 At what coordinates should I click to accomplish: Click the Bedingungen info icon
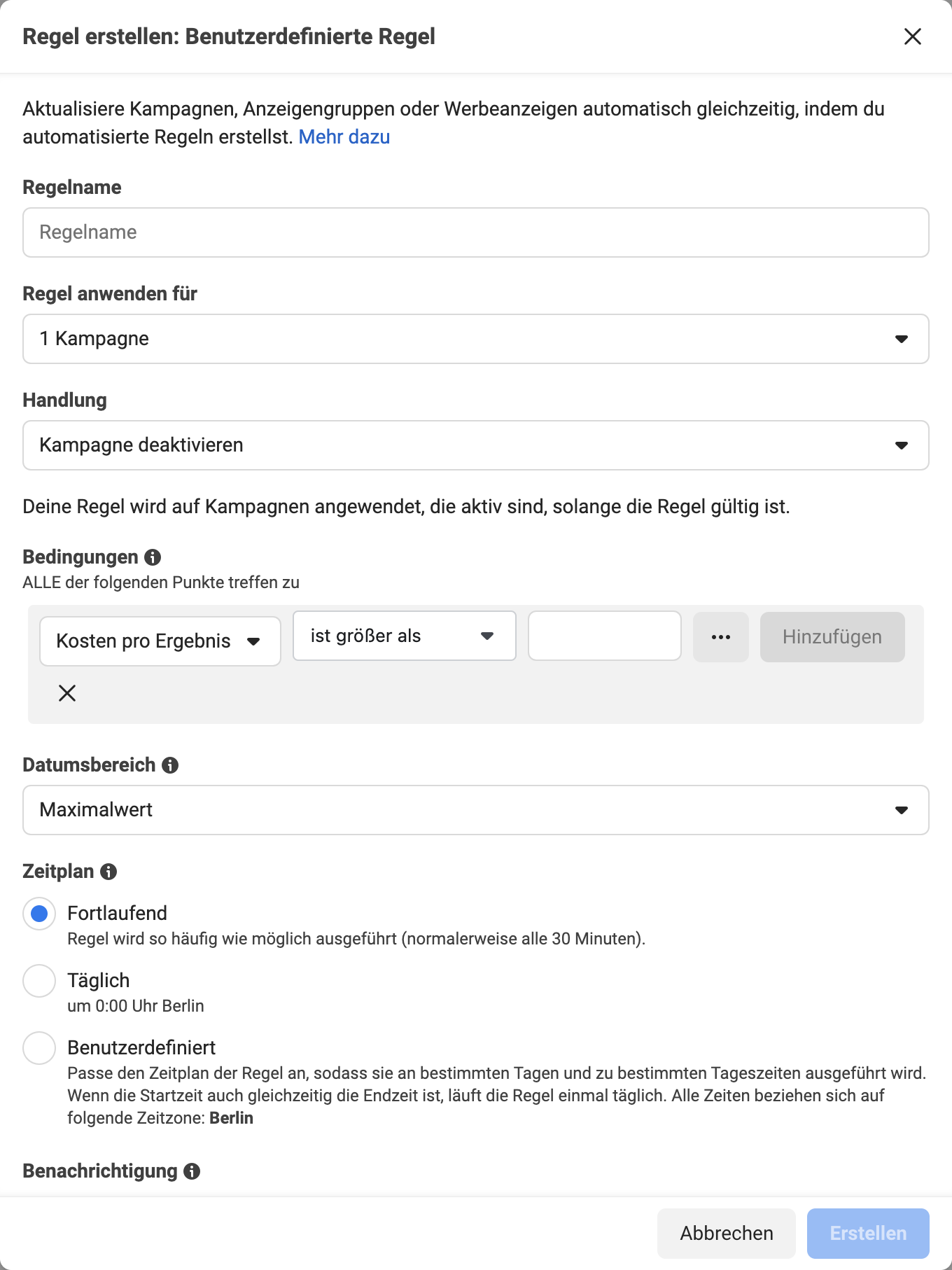[x=153, y=557]
